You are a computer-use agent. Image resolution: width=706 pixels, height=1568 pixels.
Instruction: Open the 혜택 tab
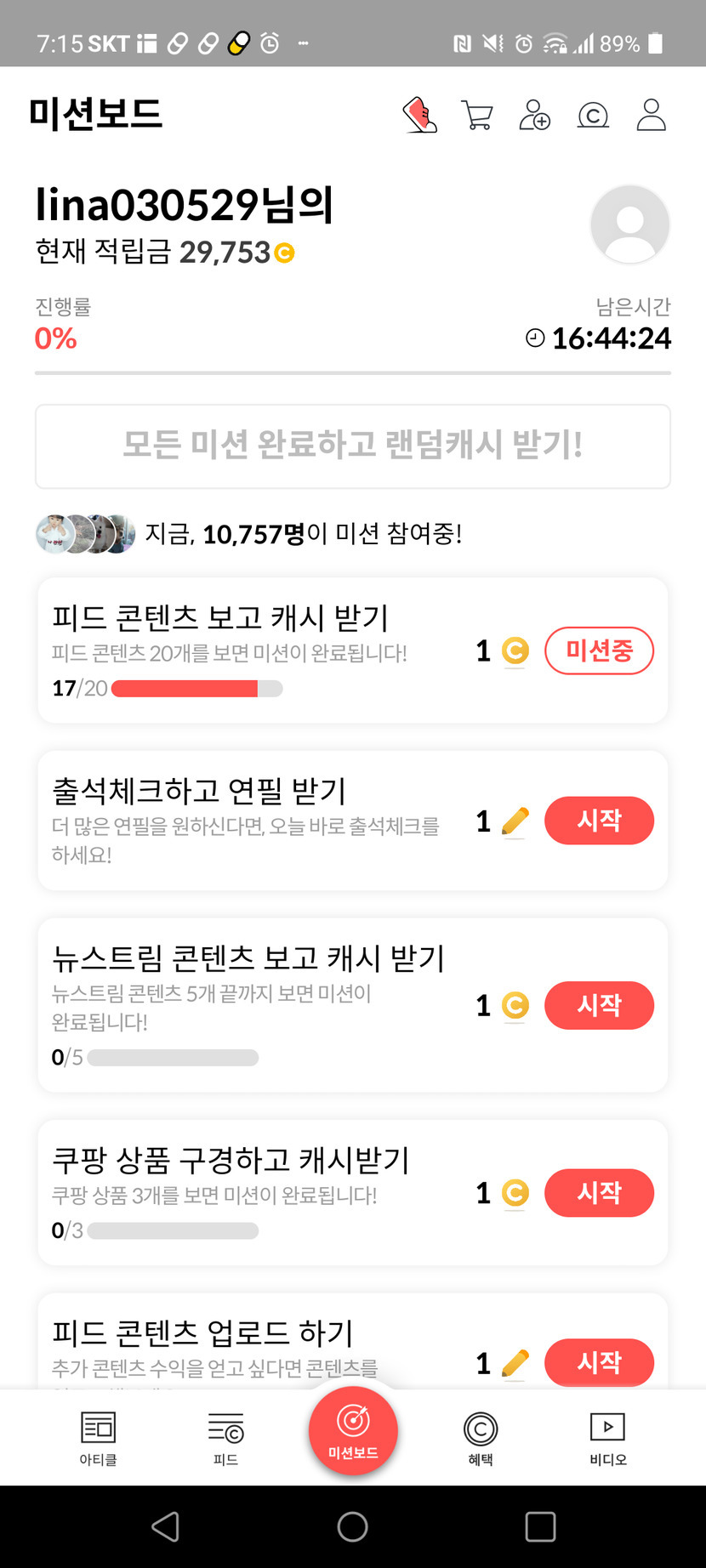pos(481,1439)
